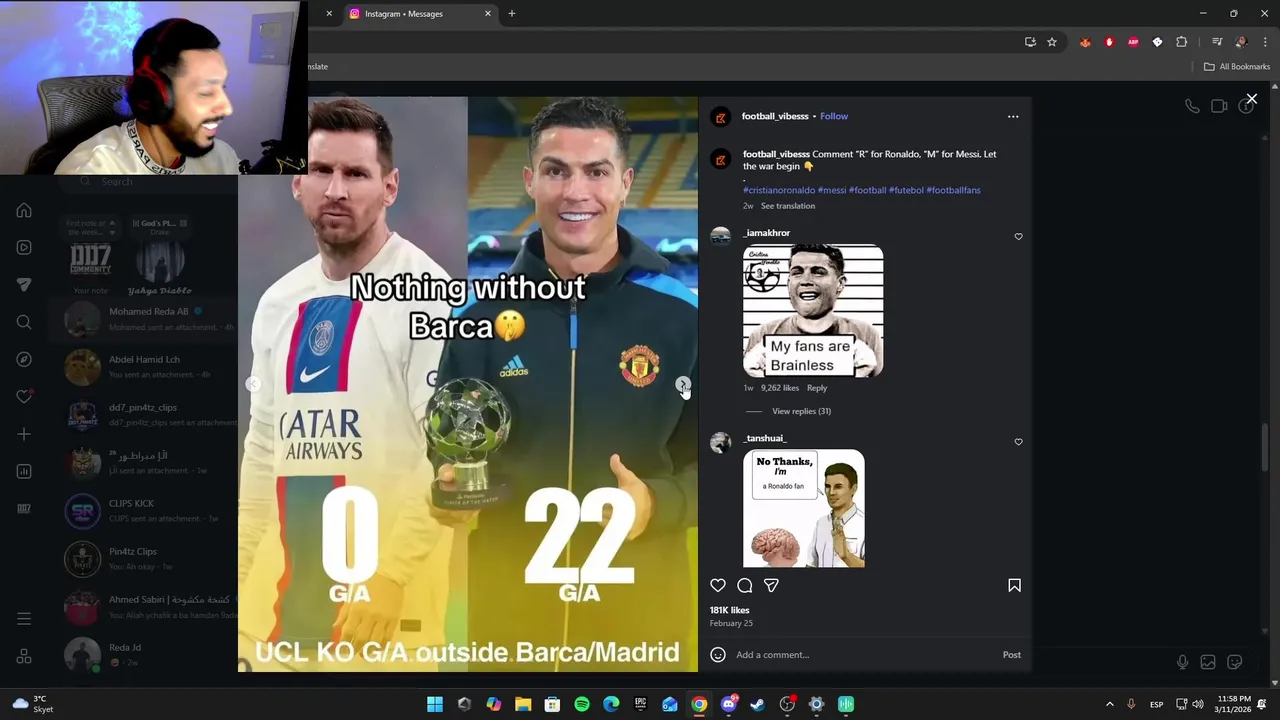This screenshot has width=1280, height=720.
Task: Click the add photo icon in chat
Action: pos(1208,662)
